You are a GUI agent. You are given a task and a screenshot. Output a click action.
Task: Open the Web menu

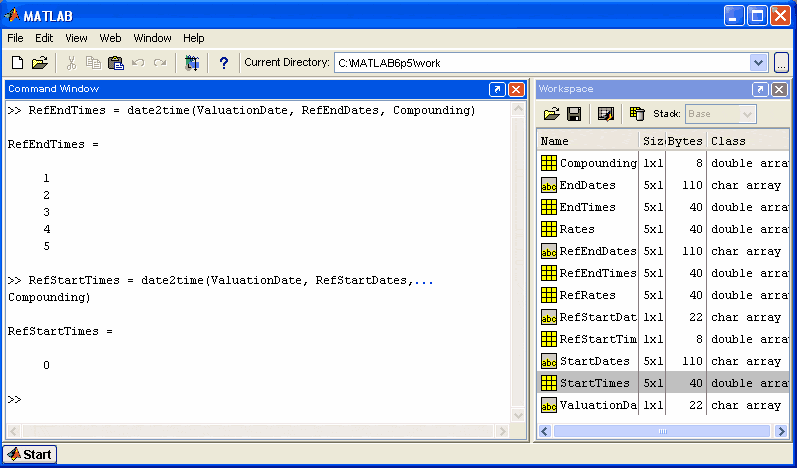point(110,38)
